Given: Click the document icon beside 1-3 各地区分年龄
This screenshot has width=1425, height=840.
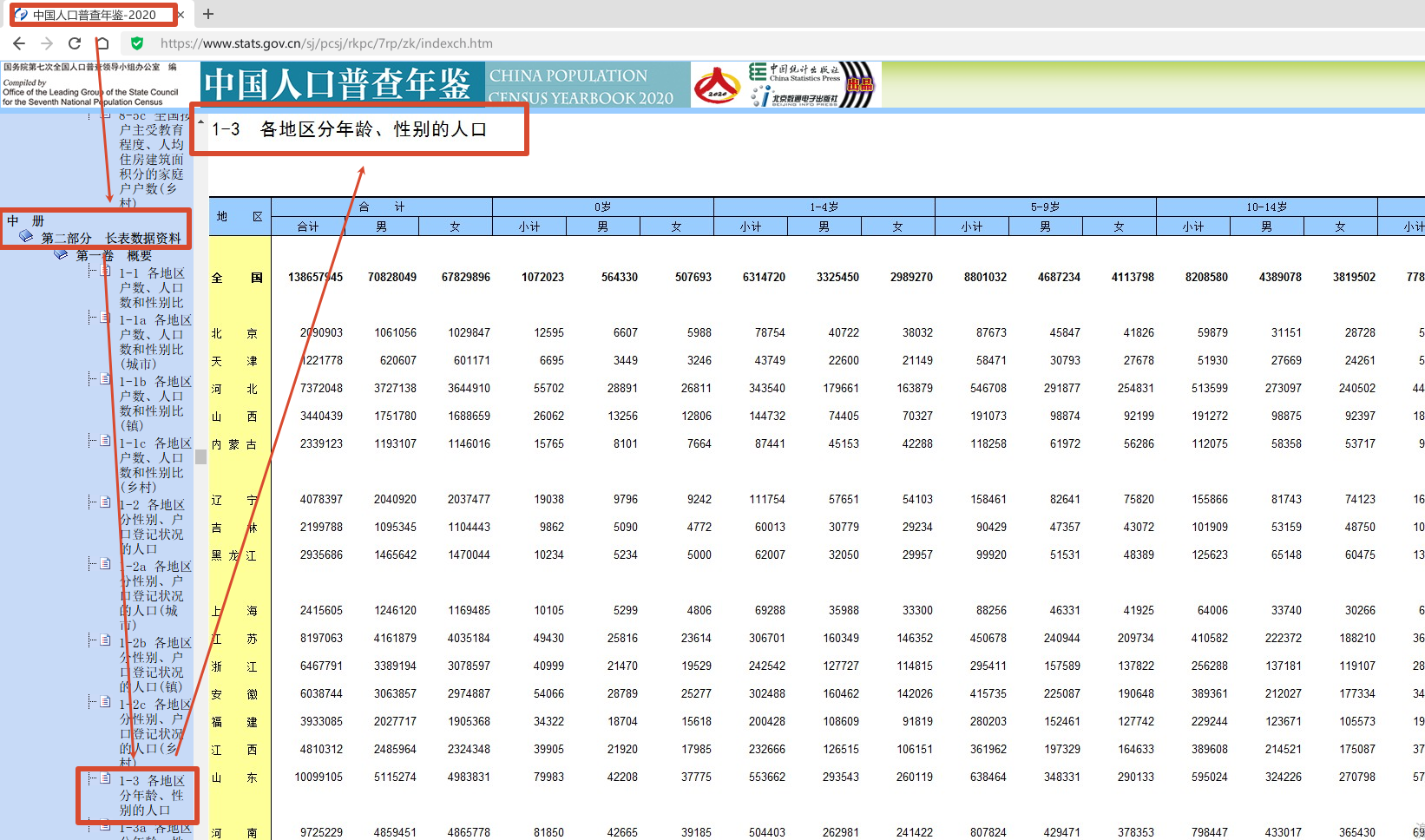Looking at the screenshot, I should [x=105, y=778].
